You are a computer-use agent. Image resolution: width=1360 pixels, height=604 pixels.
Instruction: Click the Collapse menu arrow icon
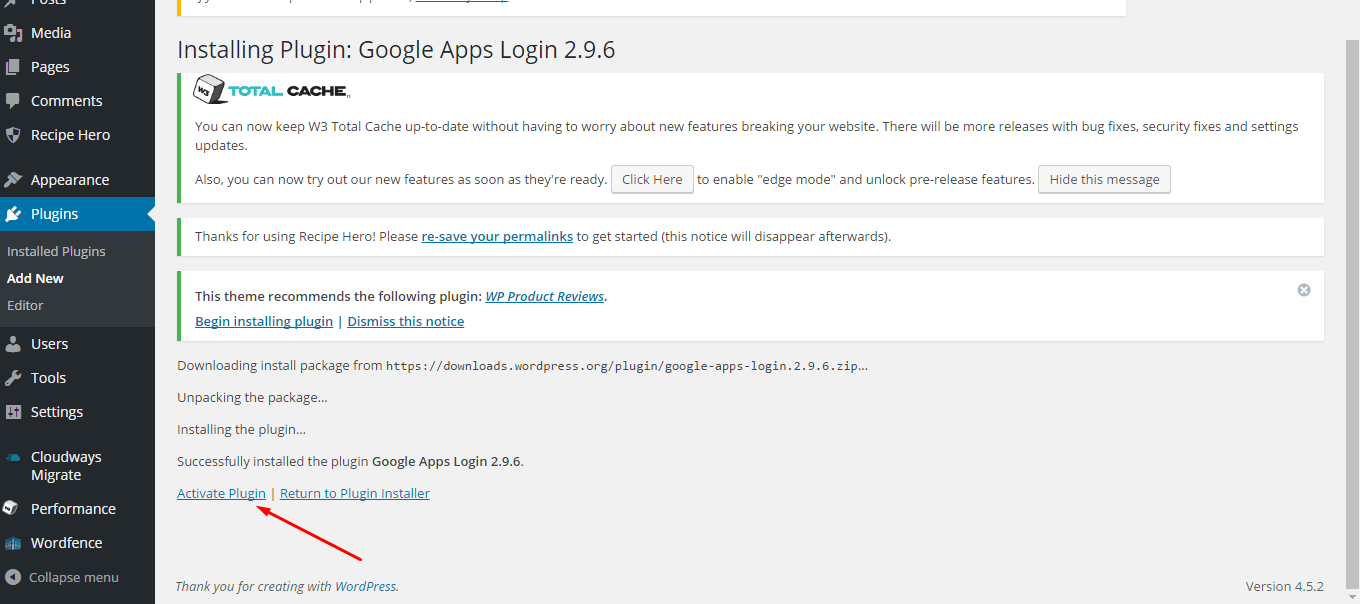tap(13, 577)
